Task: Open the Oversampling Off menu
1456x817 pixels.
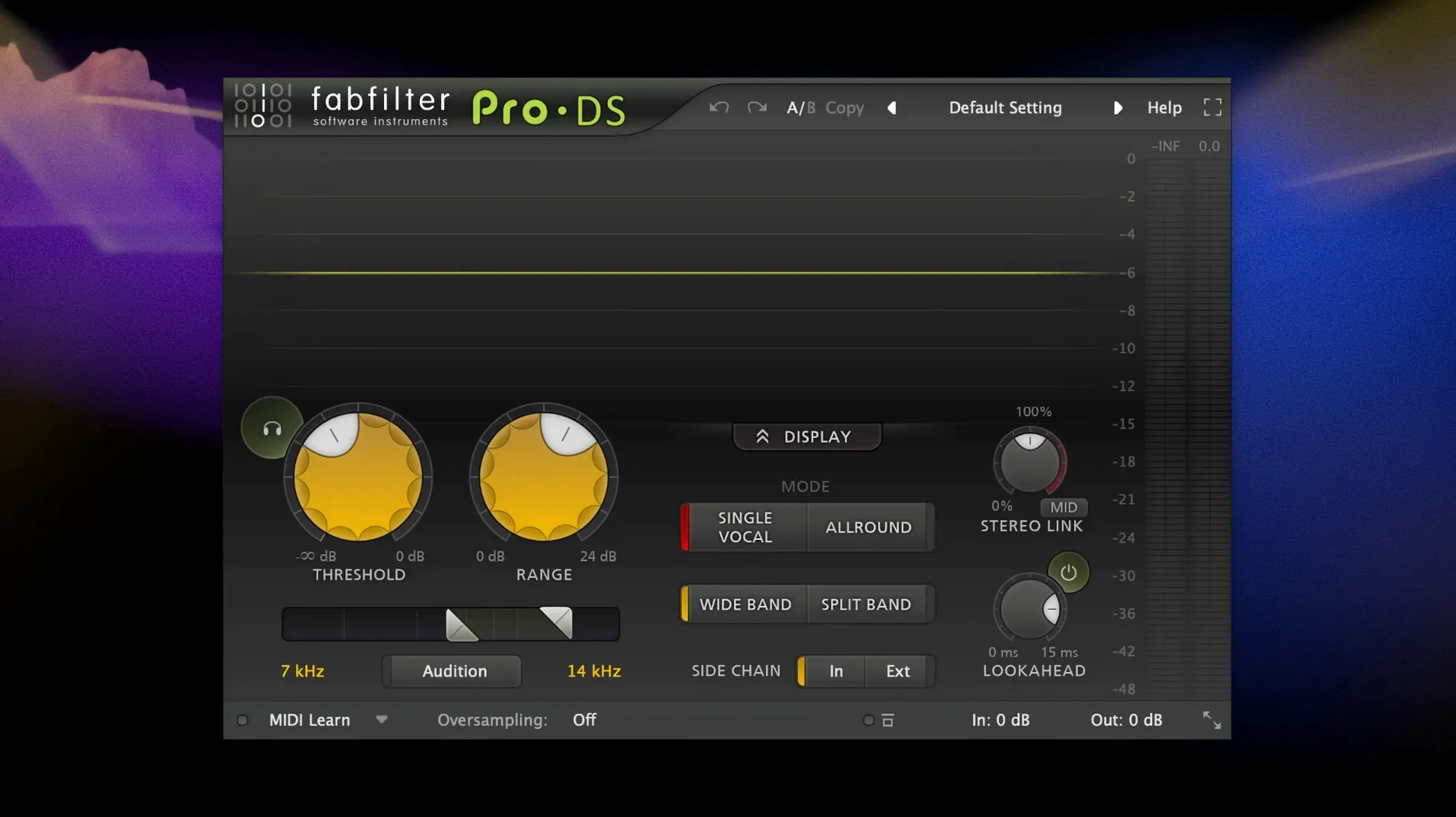Action: pos(584,720)
